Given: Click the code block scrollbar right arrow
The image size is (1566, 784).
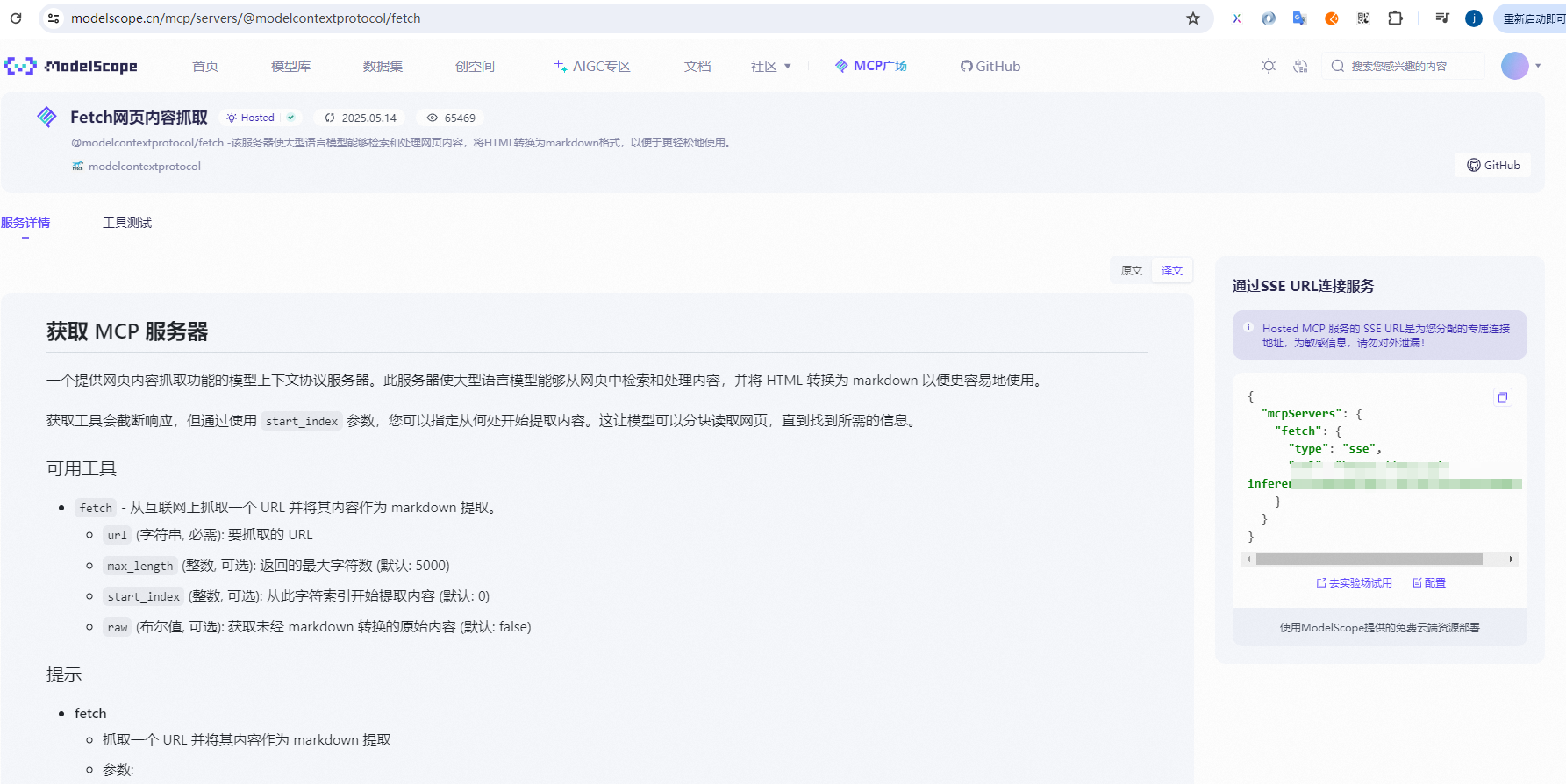Looking at the screenshot, I should 1511,559.
